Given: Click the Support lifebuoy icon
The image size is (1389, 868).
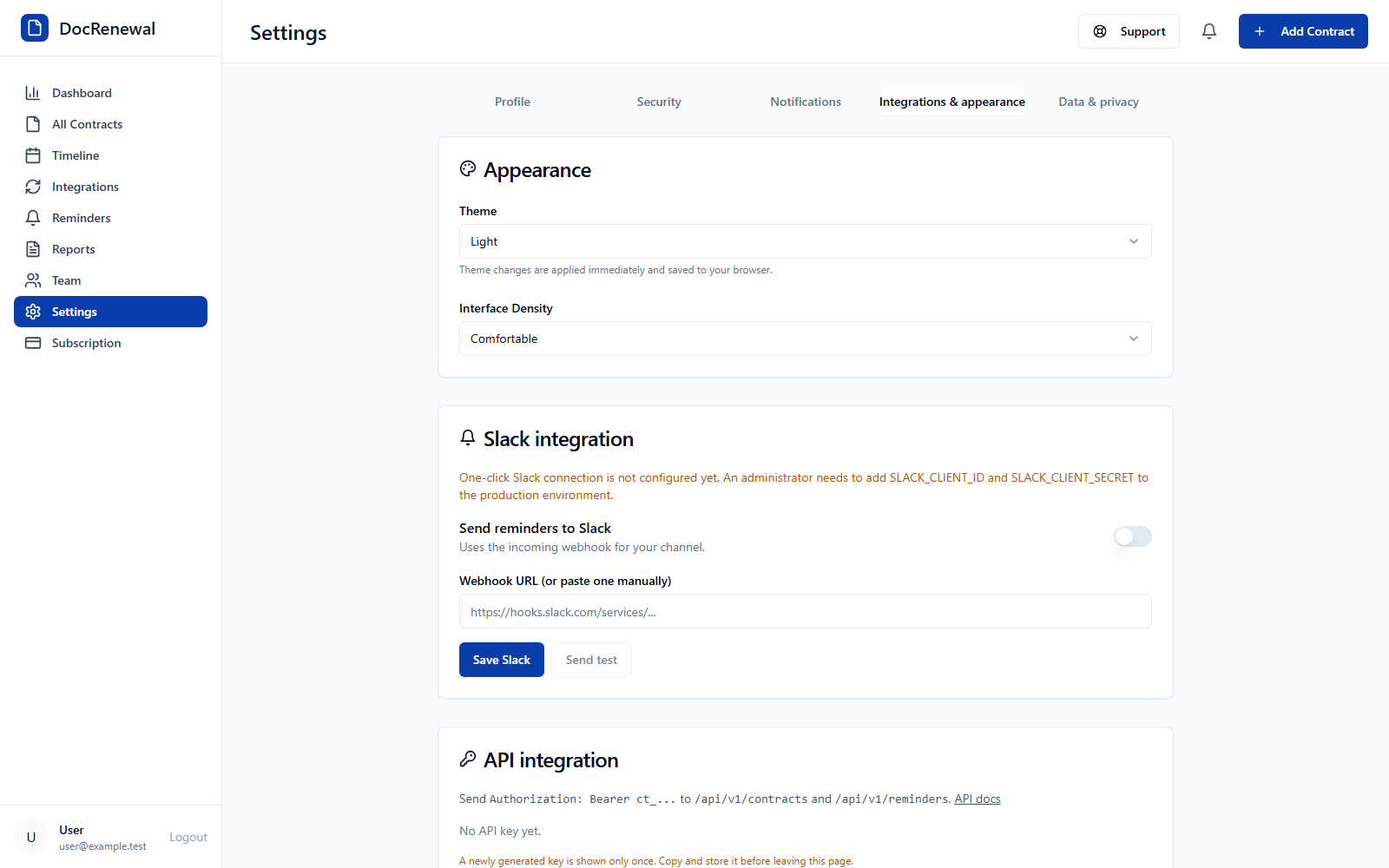Looking at the screenshot, I should 1100,31.
